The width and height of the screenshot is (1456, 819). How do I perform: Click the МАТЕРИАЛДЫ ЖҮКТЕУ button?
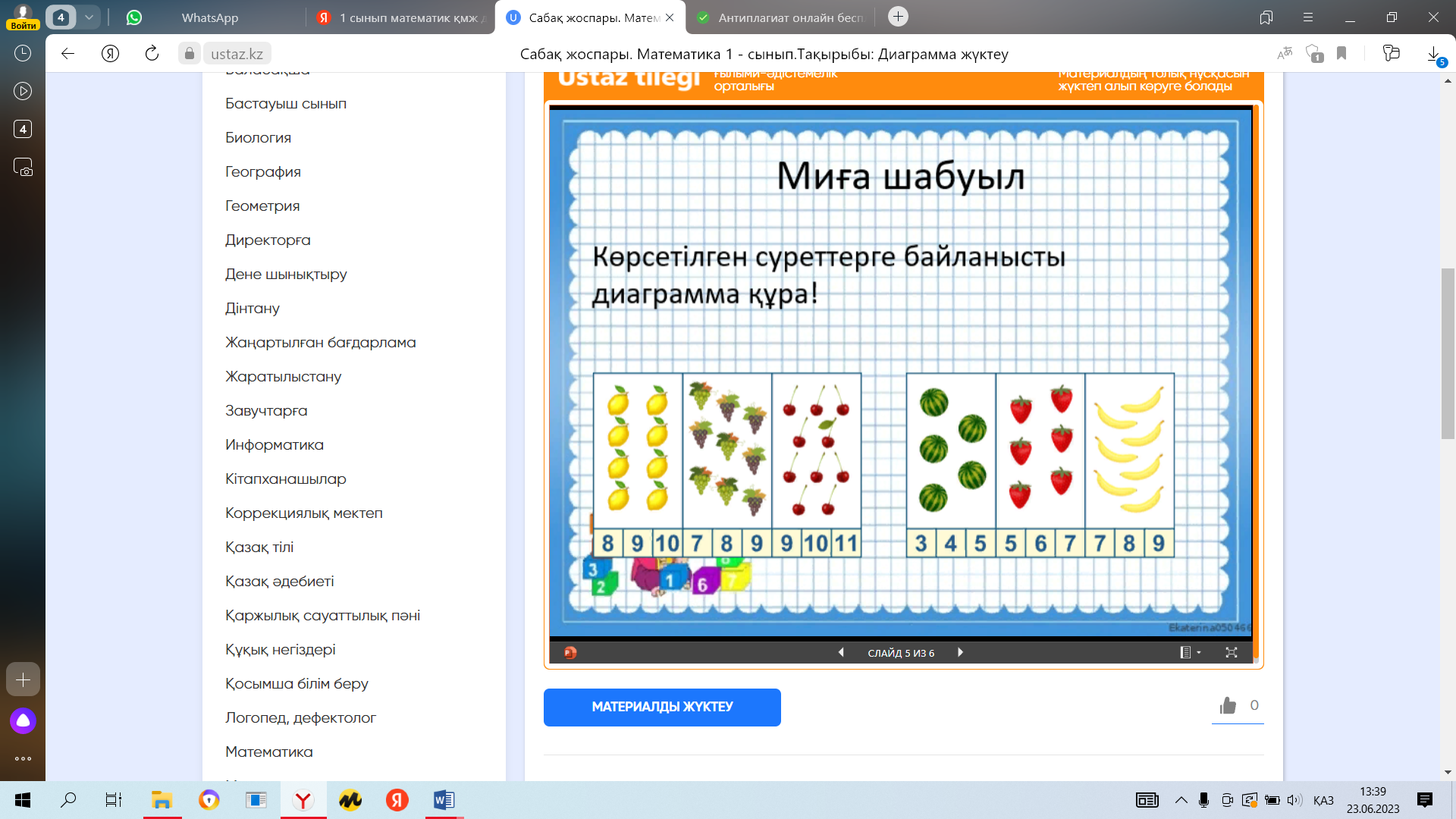click(x=662, y=707)
